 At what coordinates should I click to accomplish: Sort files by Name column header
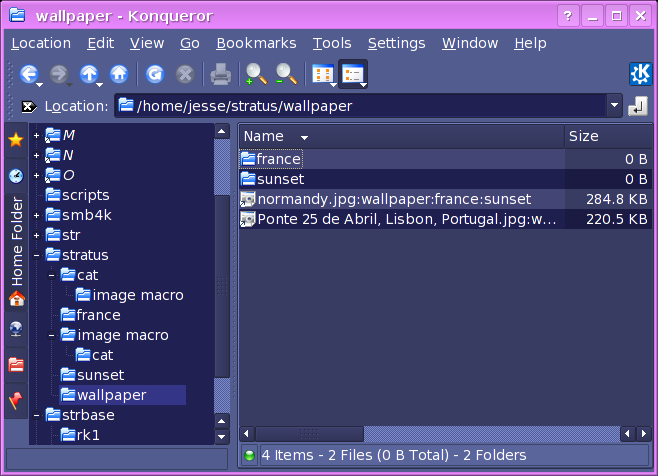click(x=402, y=136)
